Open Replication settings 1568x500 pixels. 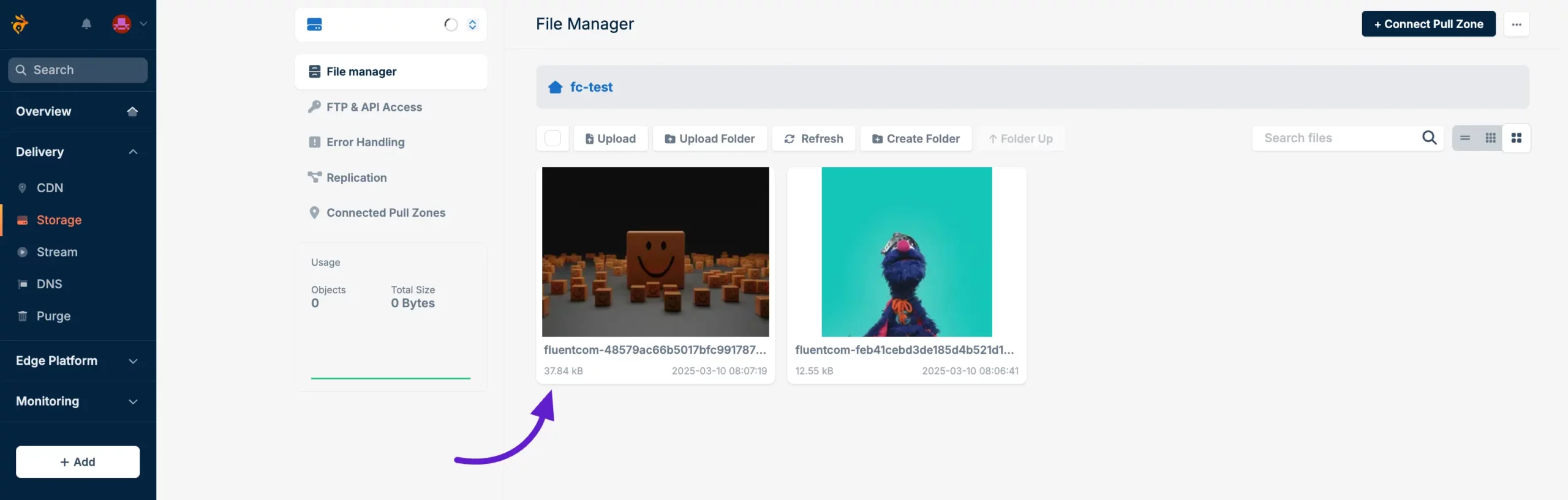(356, 177)
